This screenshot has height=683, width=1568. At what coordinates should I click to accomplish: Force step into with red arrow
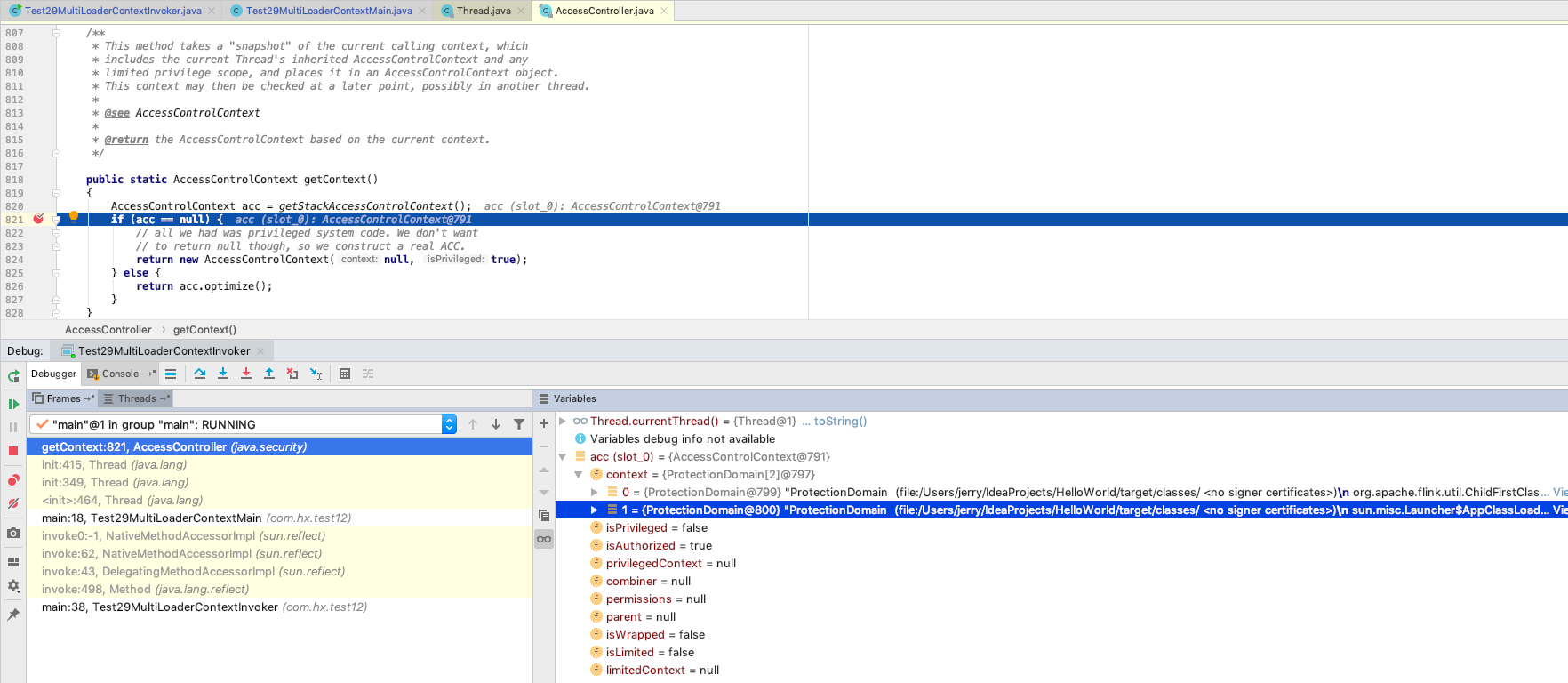pyautogui.click(x=246, y=374)
